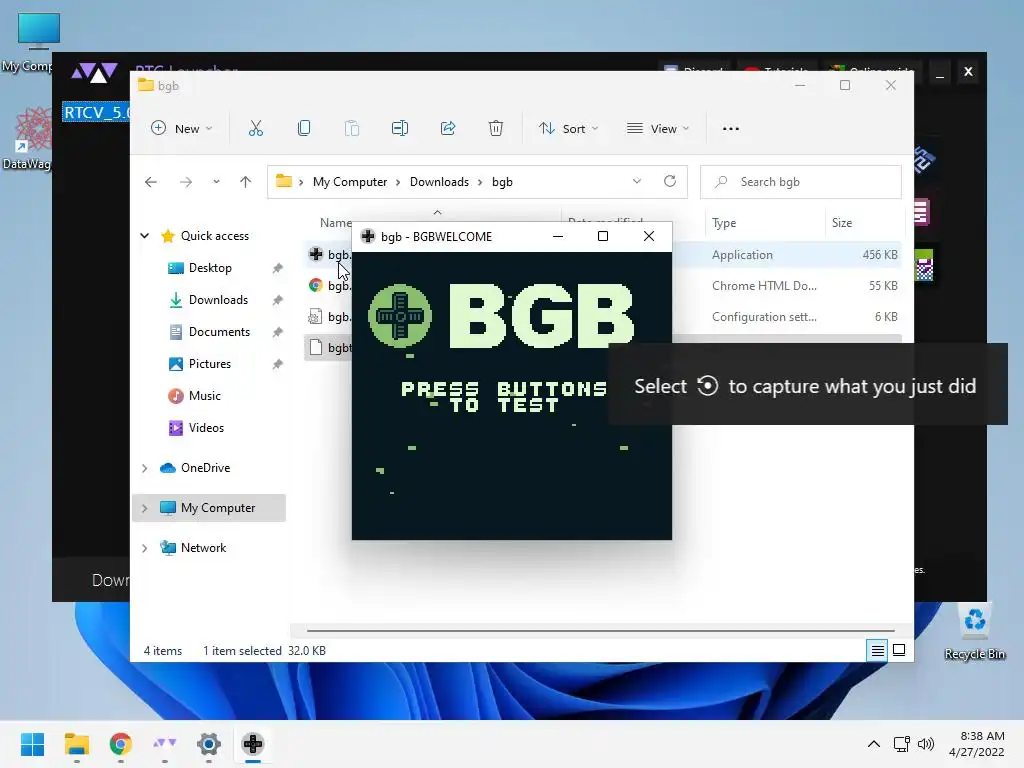Click Name column header
Screen dimensions: 1024x768
tap(335, 223)
